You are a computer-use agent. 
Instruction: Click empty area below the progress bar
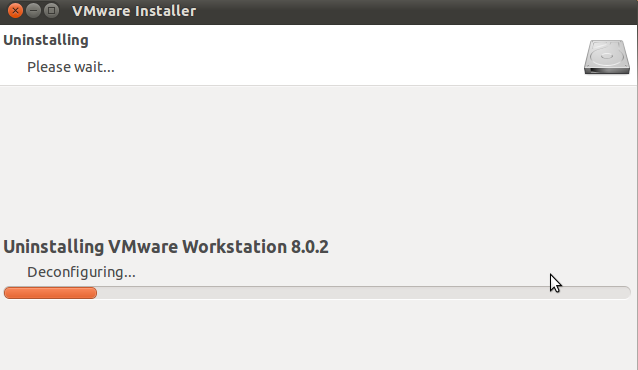pos(317,334)
